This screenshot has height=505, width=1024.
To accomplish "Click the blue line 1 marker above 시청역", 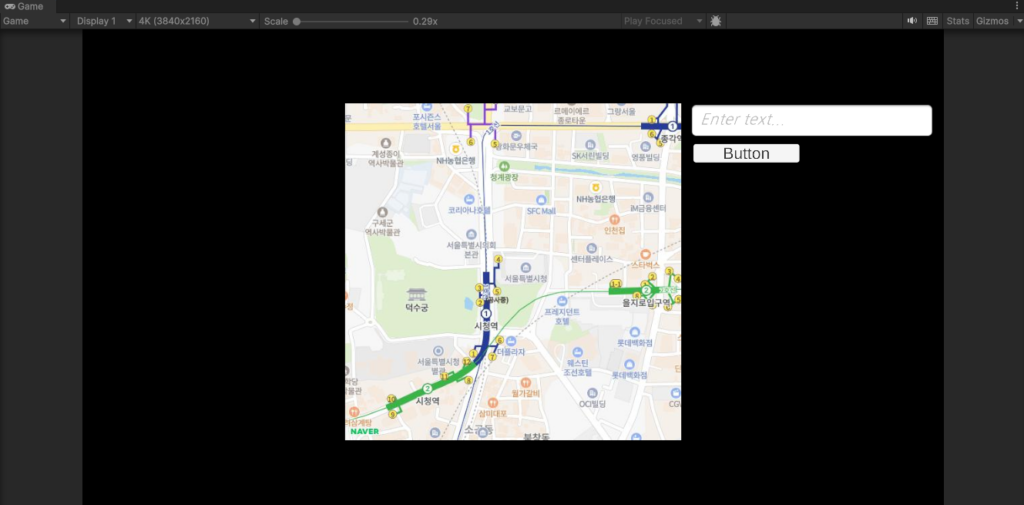I will (485, 314).
